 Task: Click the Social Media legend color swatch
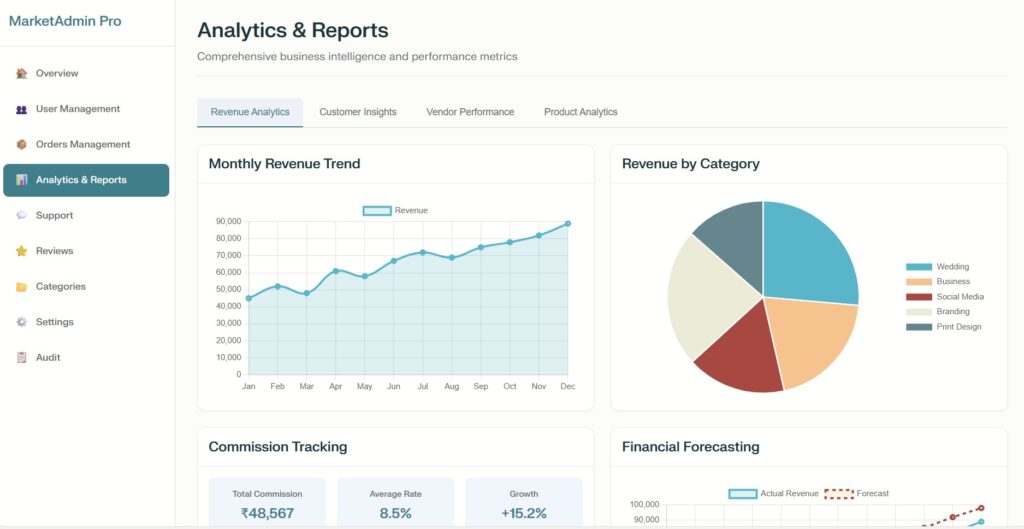tap(918, 297)
